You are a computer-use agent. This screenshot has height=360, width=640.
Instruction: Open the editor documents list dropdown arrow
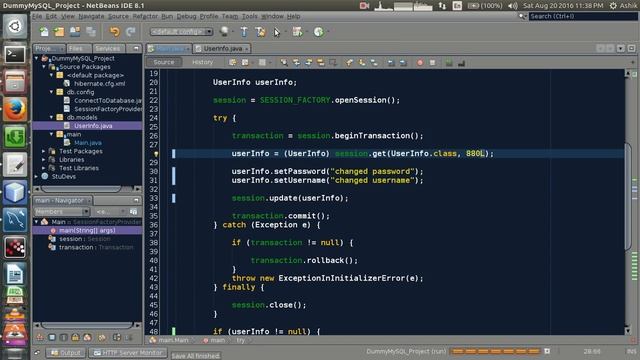[x=620, y=48]
